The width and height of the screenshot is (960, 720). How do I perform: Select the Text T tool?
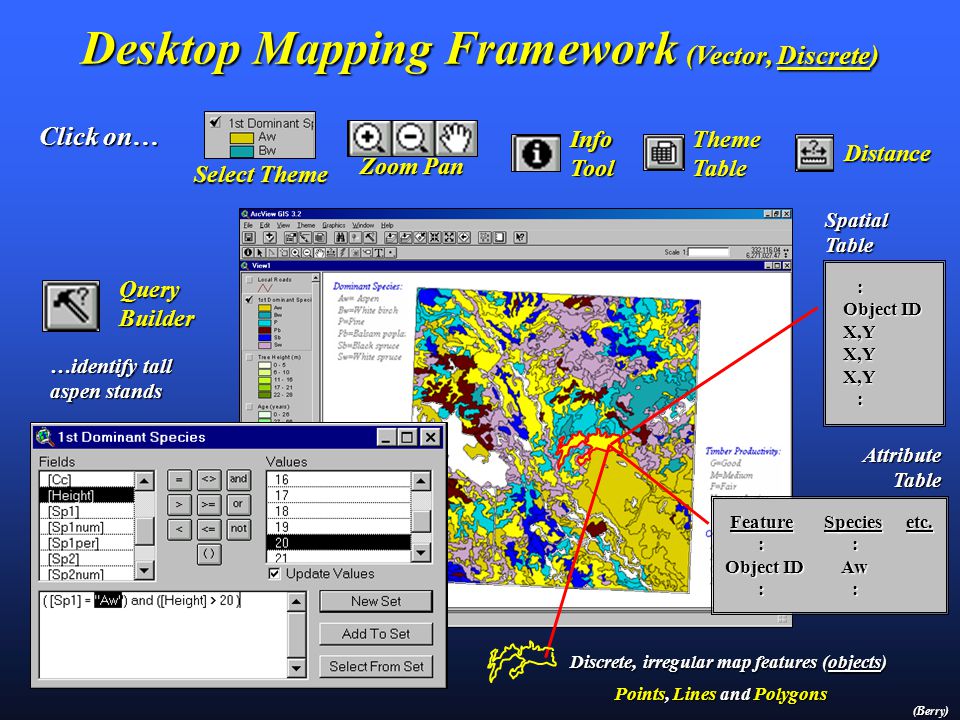click(378, 253)
